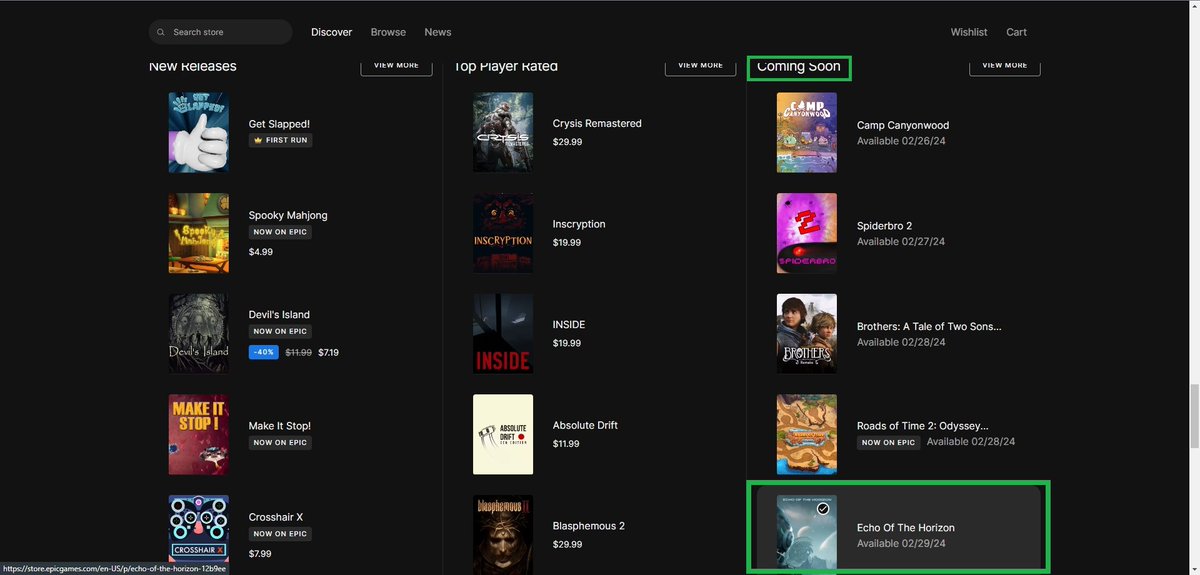Select Roads of Time 2: Odyssey title
Screen dimensions: 1200x575
point(922,426)
